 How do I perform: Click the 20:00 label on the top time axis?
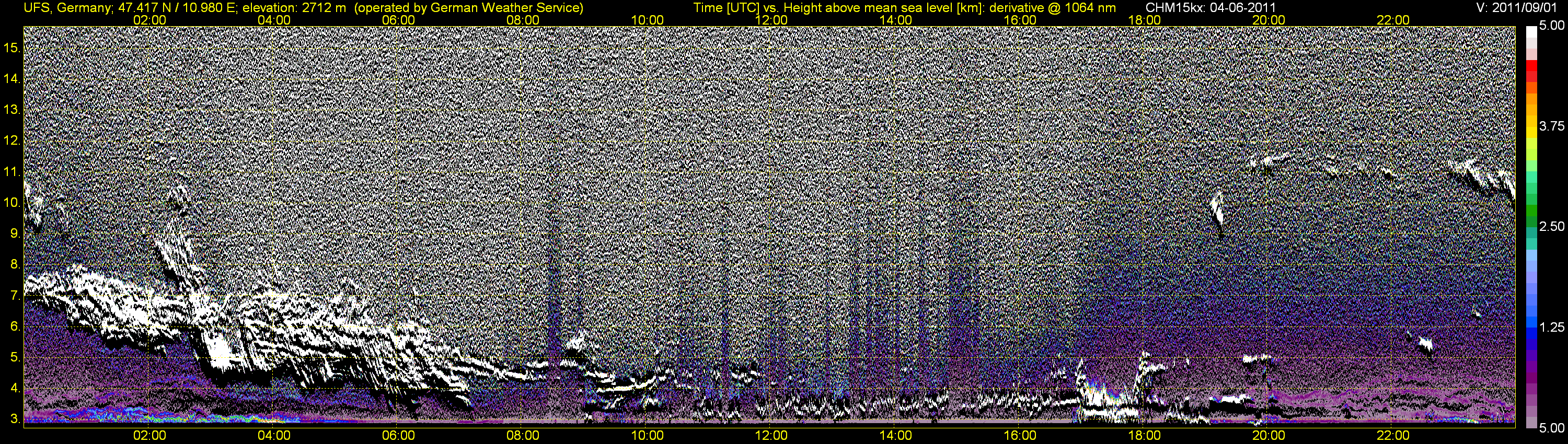point(1269,20)
